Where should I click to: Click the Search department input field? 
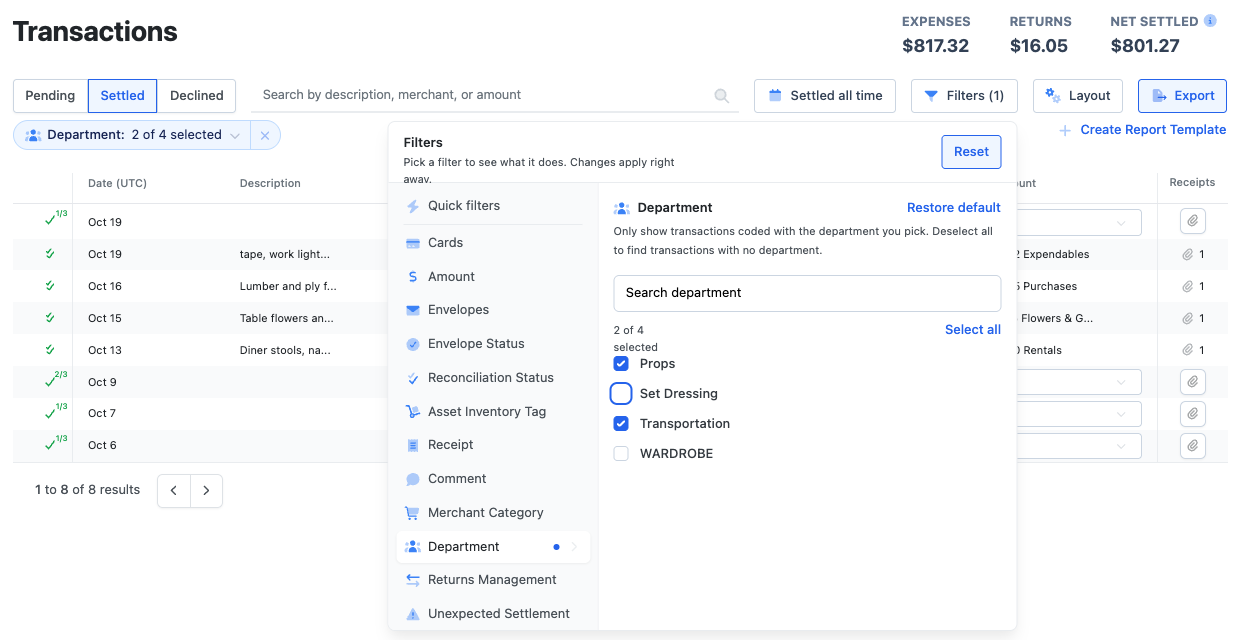coord(807,293)
